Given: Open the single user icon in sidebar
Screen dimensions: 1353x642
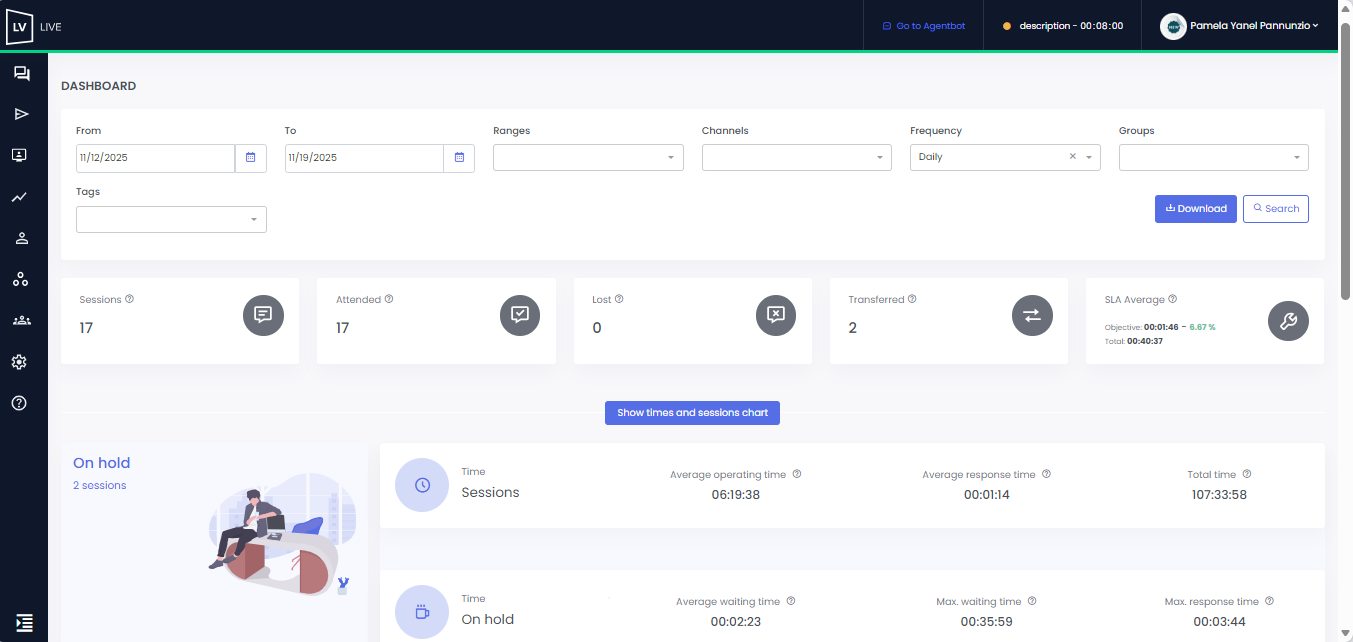Looking at the screenshot, I should pos(21,238).
